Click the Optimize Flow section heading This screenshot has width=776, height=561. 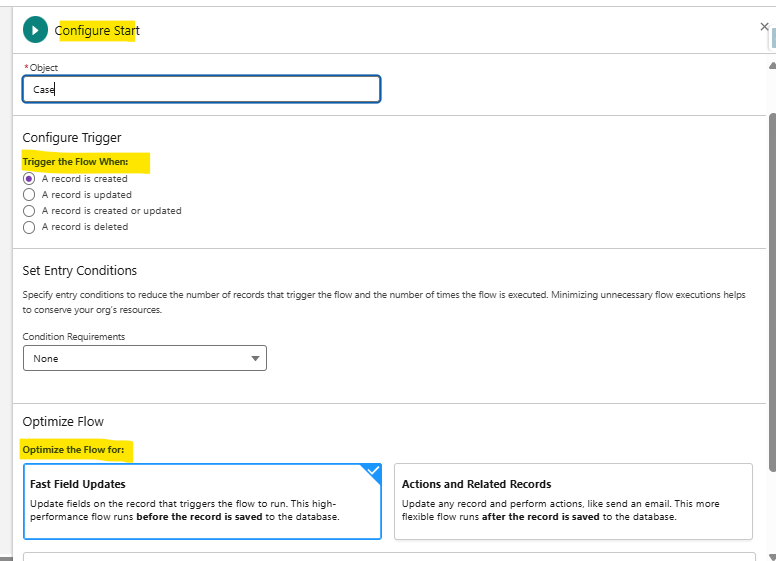pos(63,421)
